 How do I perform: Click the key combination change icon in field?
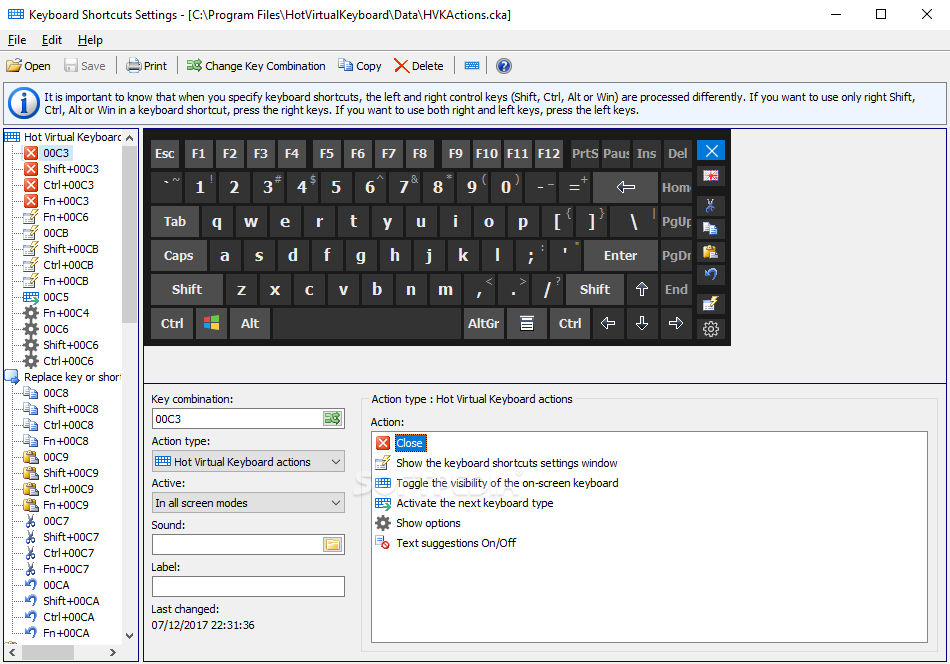(x=332, y=419)
